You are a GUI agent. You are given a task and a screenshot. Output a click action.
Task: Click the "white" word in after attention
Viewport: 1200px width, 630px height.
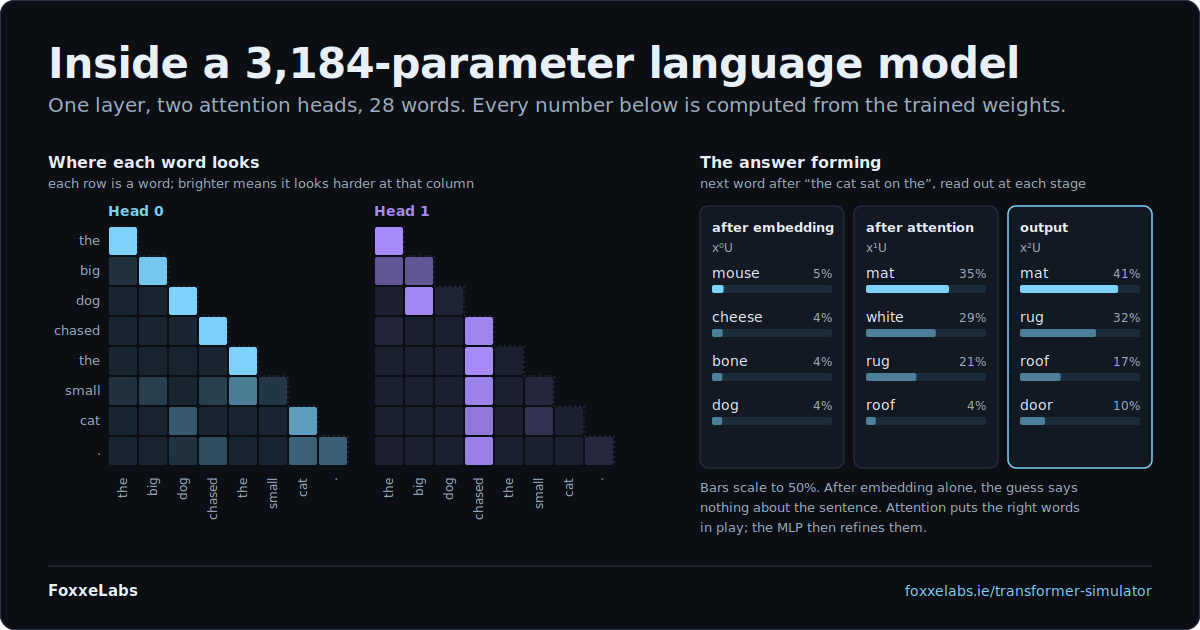pyautogui.click(x=885, y=317)
